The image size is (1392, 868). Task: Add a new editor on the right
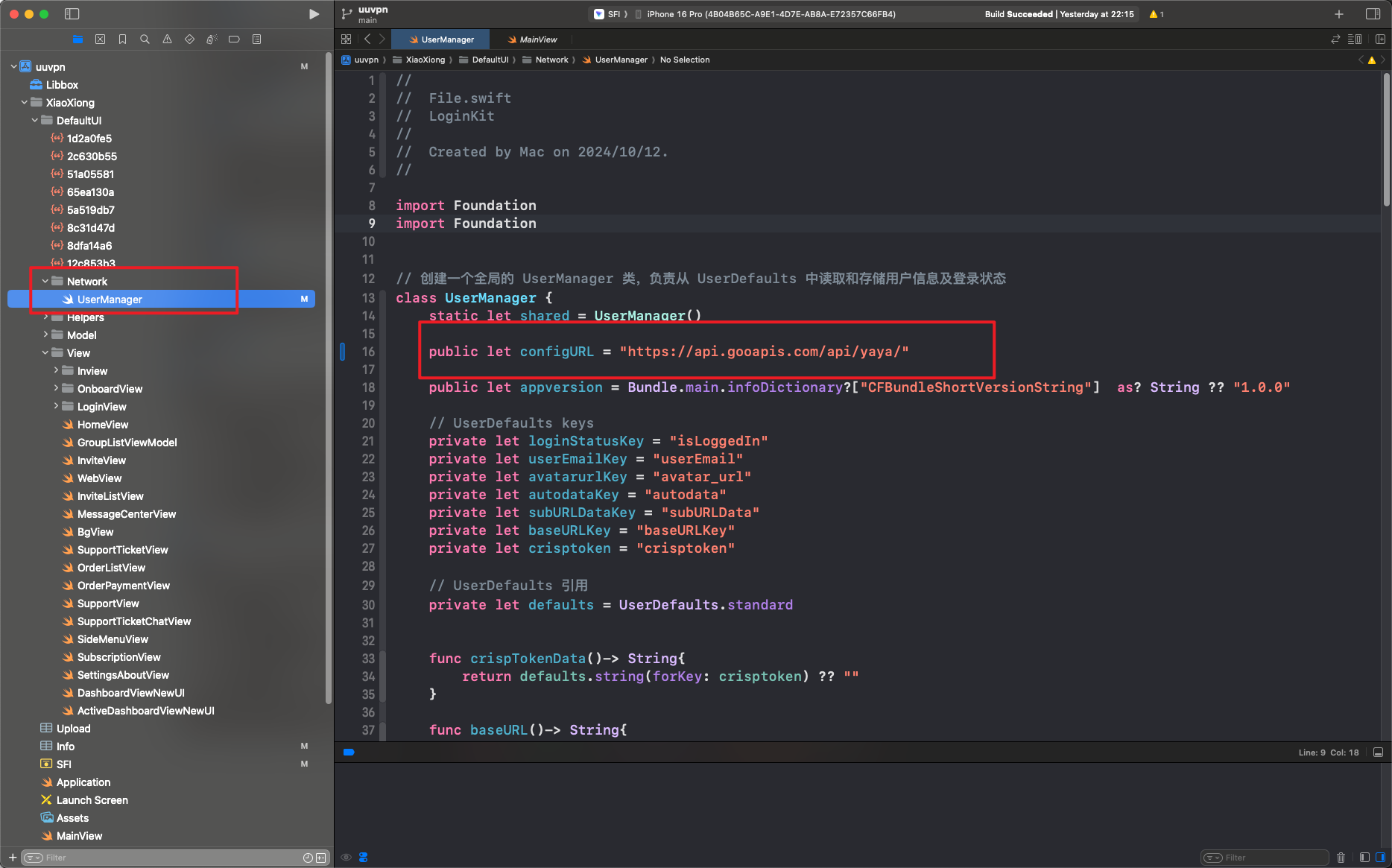point(1380,39)
